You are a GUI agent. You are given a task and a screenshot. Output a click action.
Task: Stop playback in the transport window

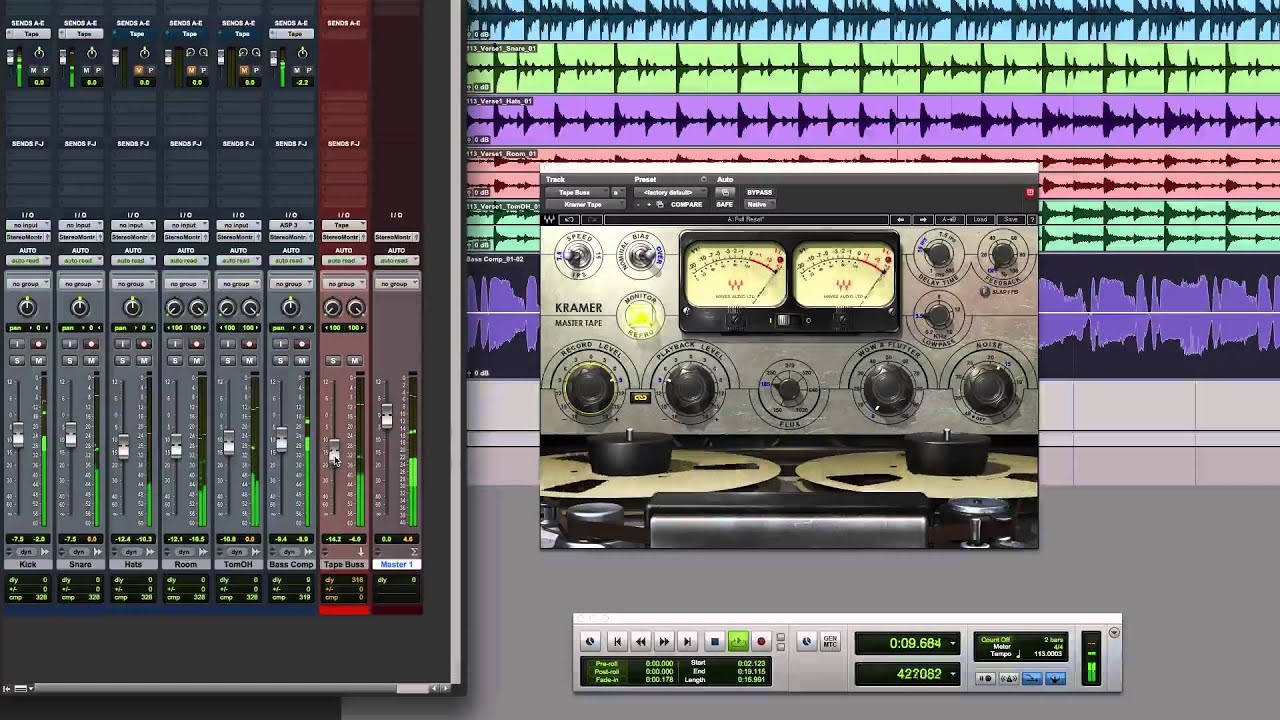[714, 641]
